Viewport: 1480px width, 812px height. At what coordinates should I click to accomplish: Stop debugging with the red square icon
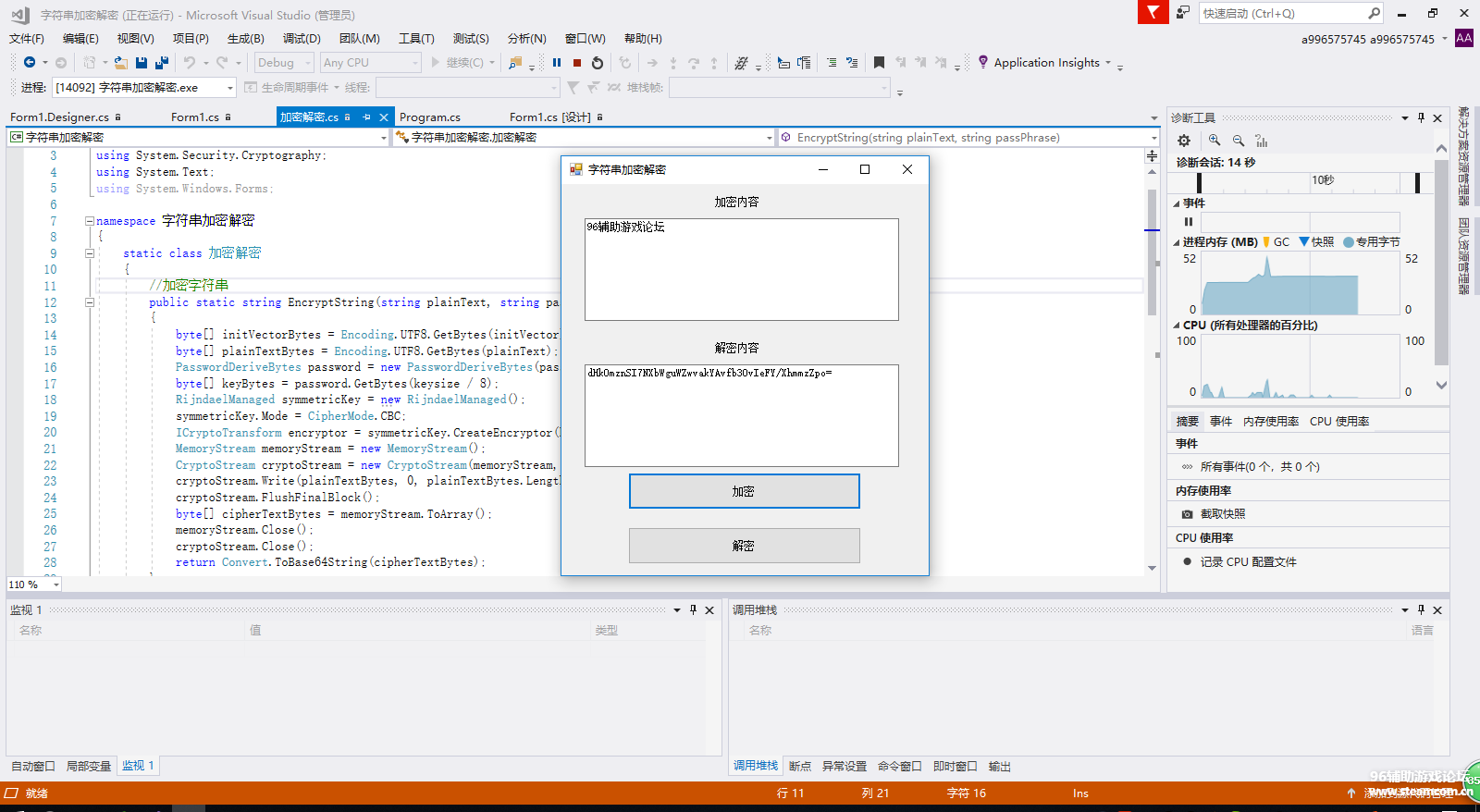577,63
